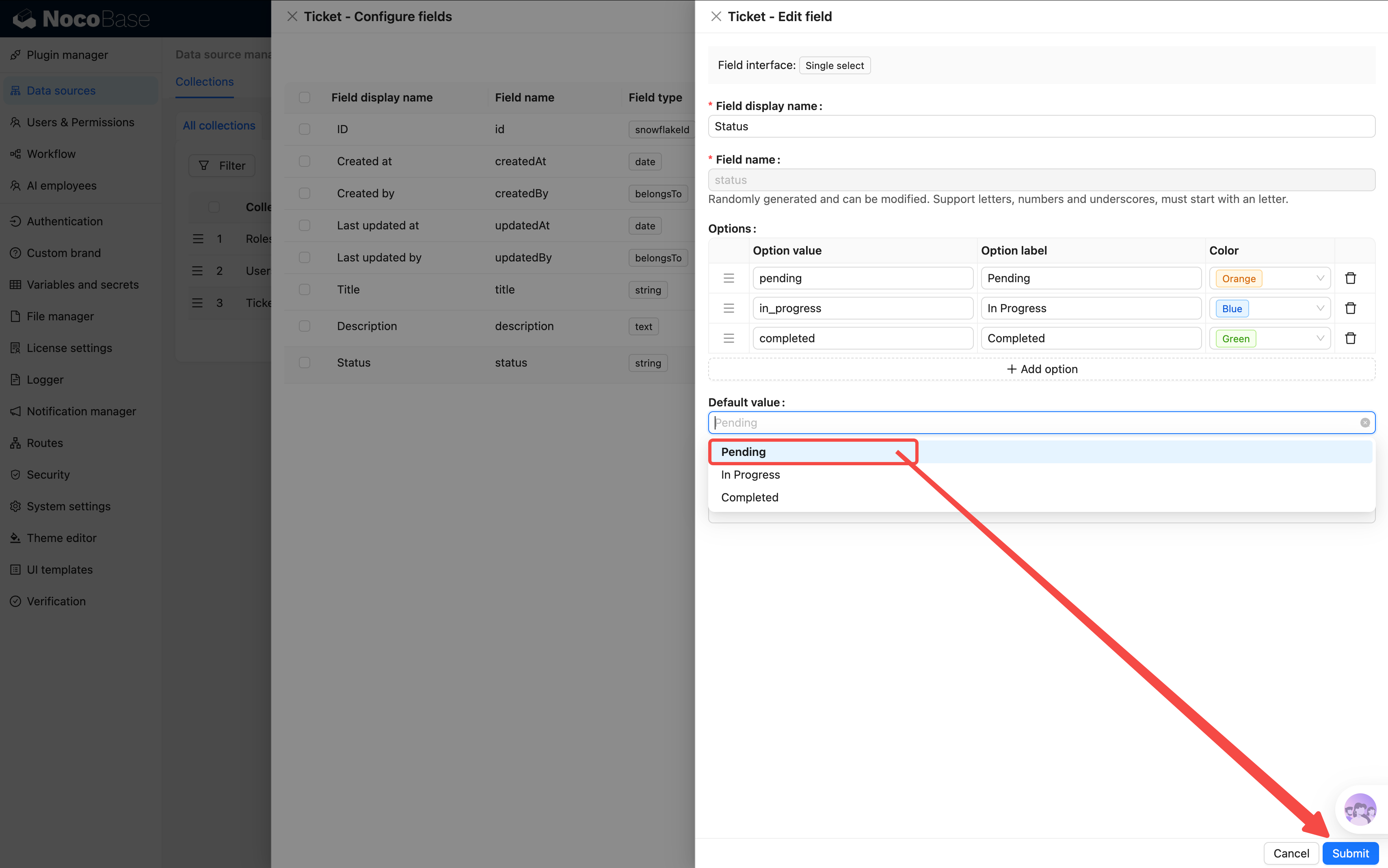Click Add option button
Screen dimensions: 1388x868
(1041, 369)
